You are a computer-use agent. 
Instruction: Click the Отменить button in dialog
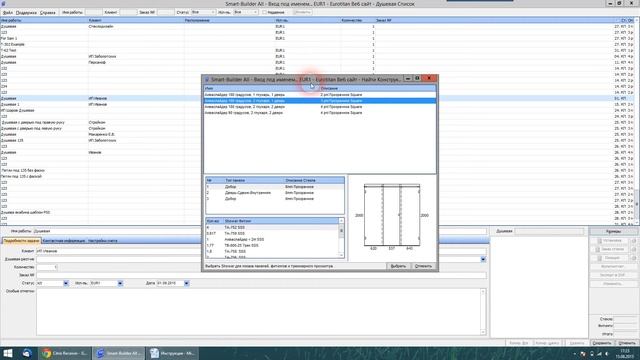click(x=423, y=266)
